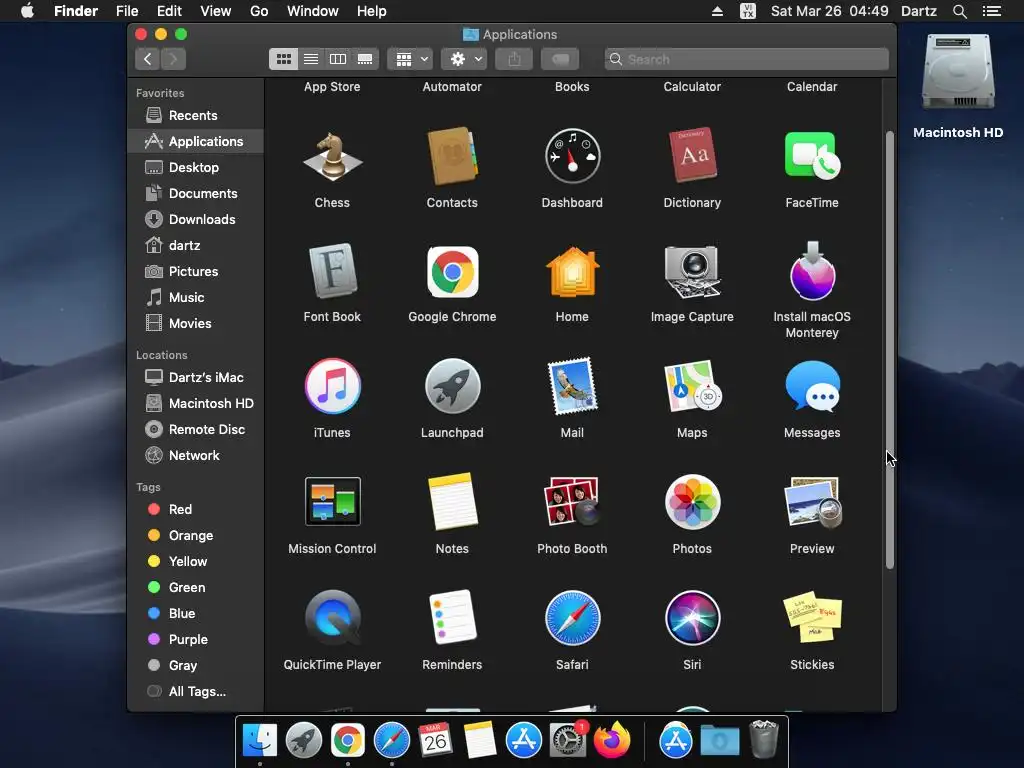The height and width of the screenshot is (768, 1024).
Task: Open the Stickies app icon
Action: coord(812,618)
